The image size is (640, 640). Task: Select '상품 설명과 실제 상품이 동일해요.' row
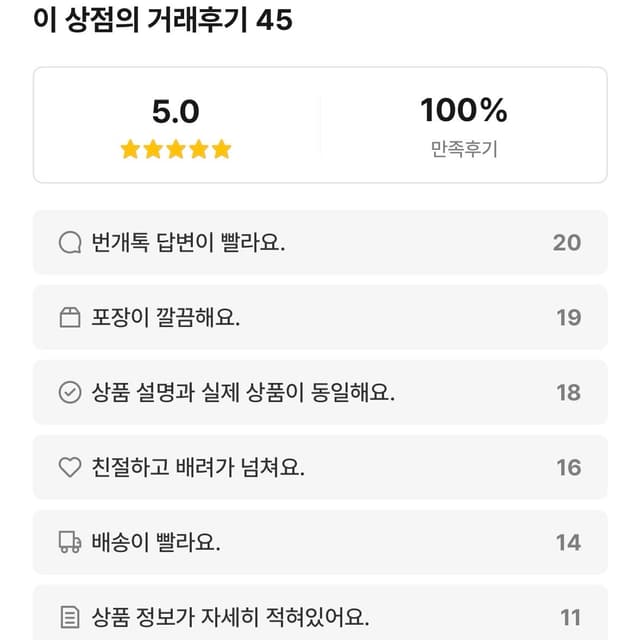[x=320, y=392]
